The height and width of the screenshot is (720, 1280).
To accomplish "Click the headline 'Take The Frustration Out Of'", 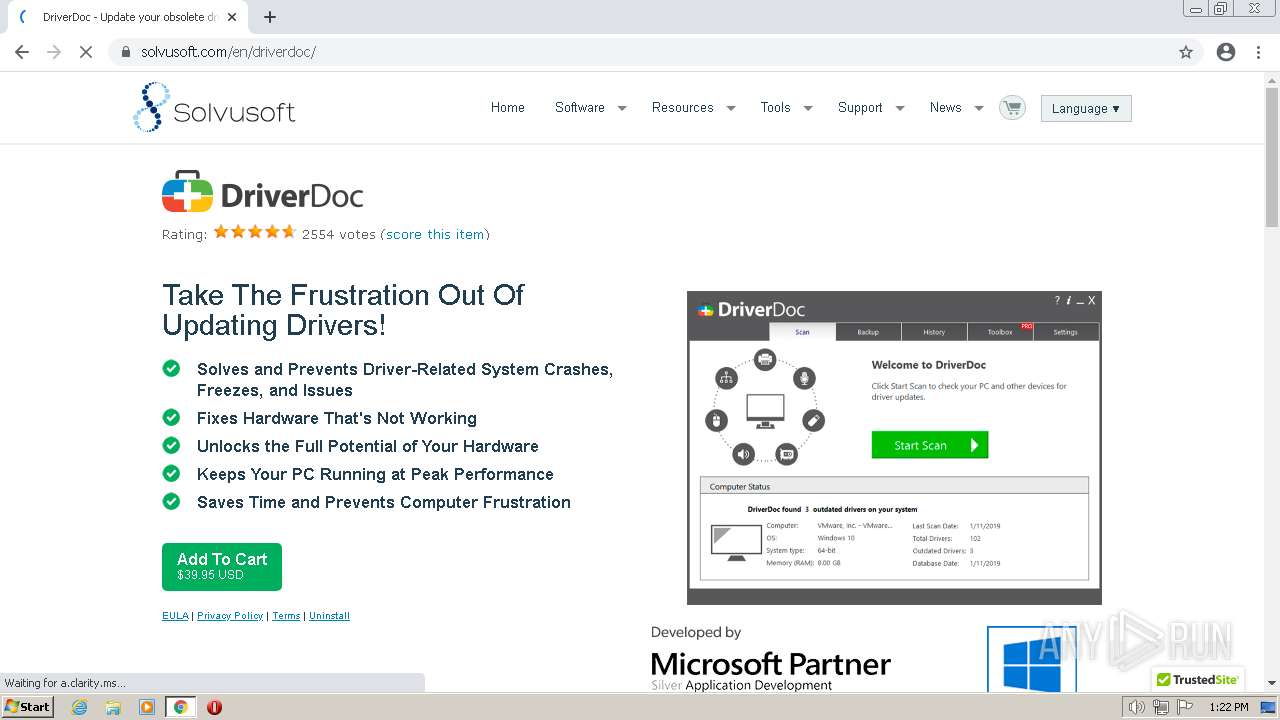I will (x=343, y=295).
